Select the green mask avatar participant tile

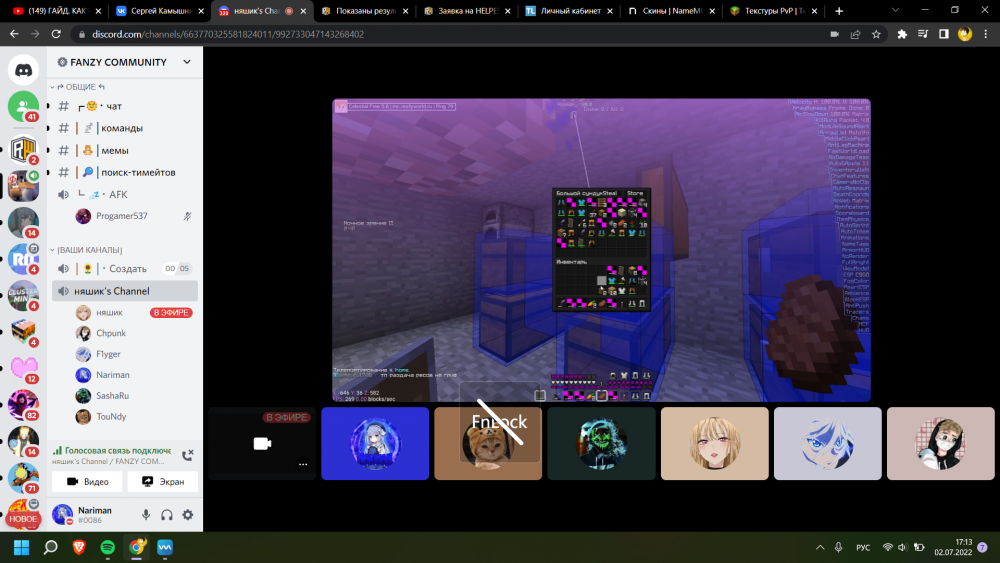point(601,443)
